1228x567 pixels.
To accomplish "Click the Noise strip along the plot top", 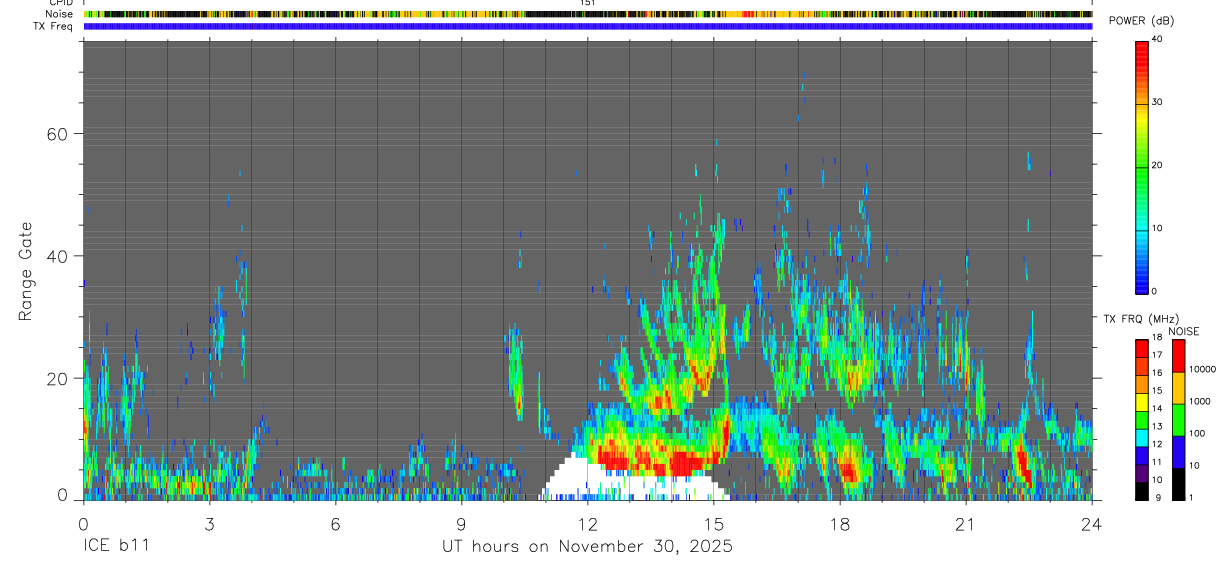I will point(588,14).
